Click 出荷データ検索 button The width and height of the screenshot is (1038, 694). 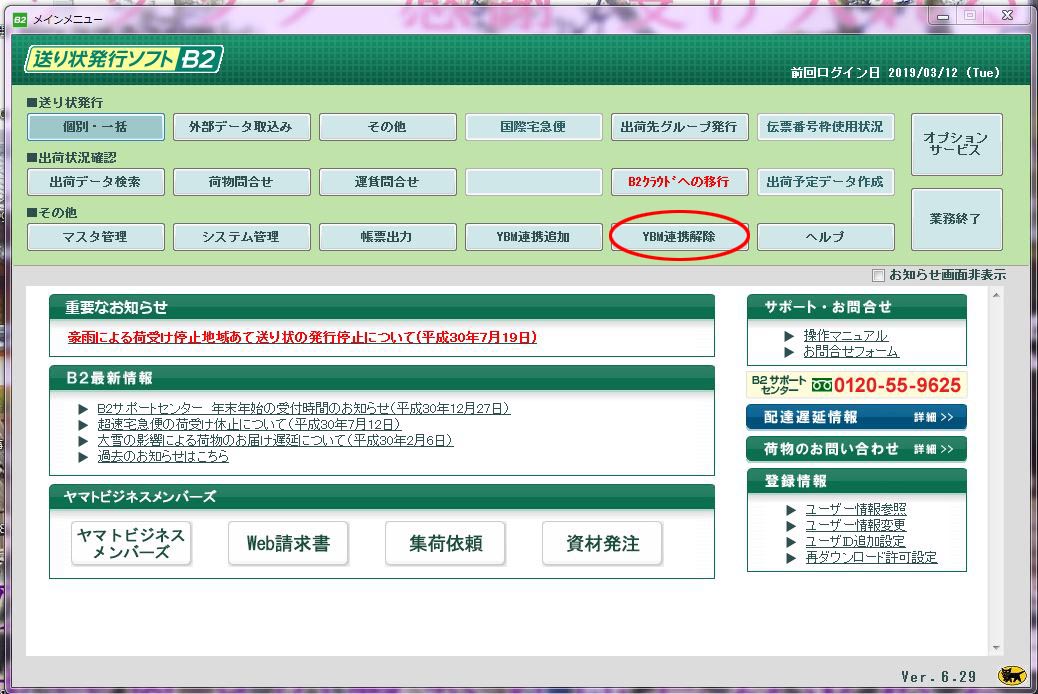tap(95, 181)
